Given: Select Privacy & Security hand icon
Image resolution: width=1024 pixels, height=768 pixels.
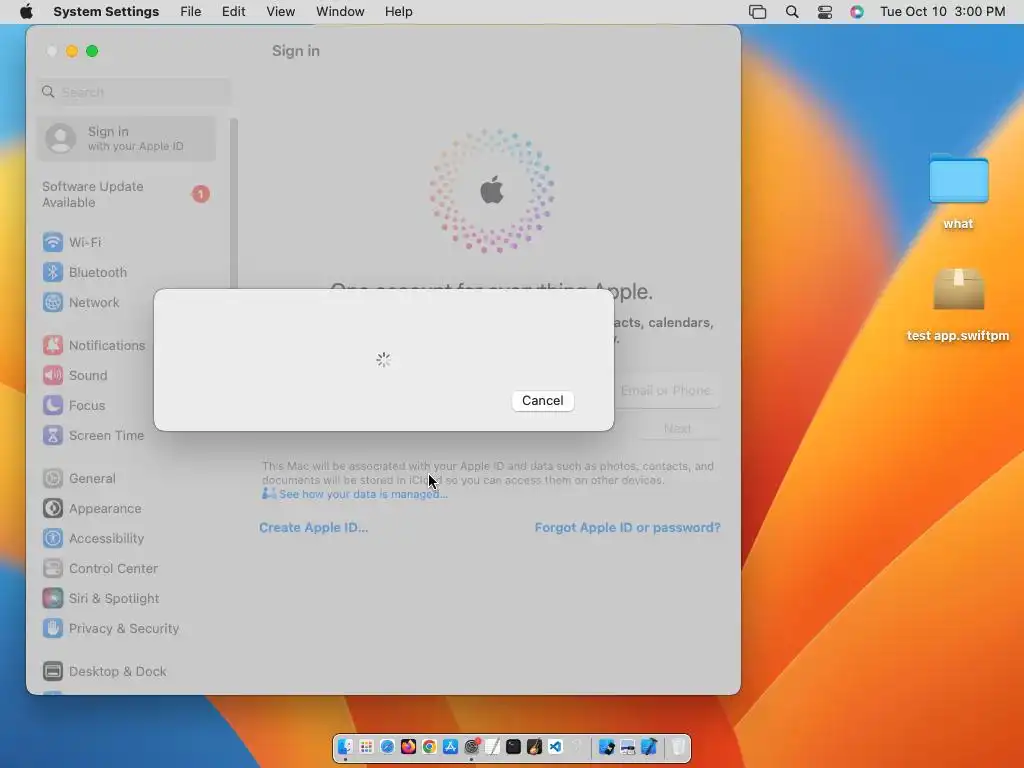Looking at the screenshot, I should 53,628.
